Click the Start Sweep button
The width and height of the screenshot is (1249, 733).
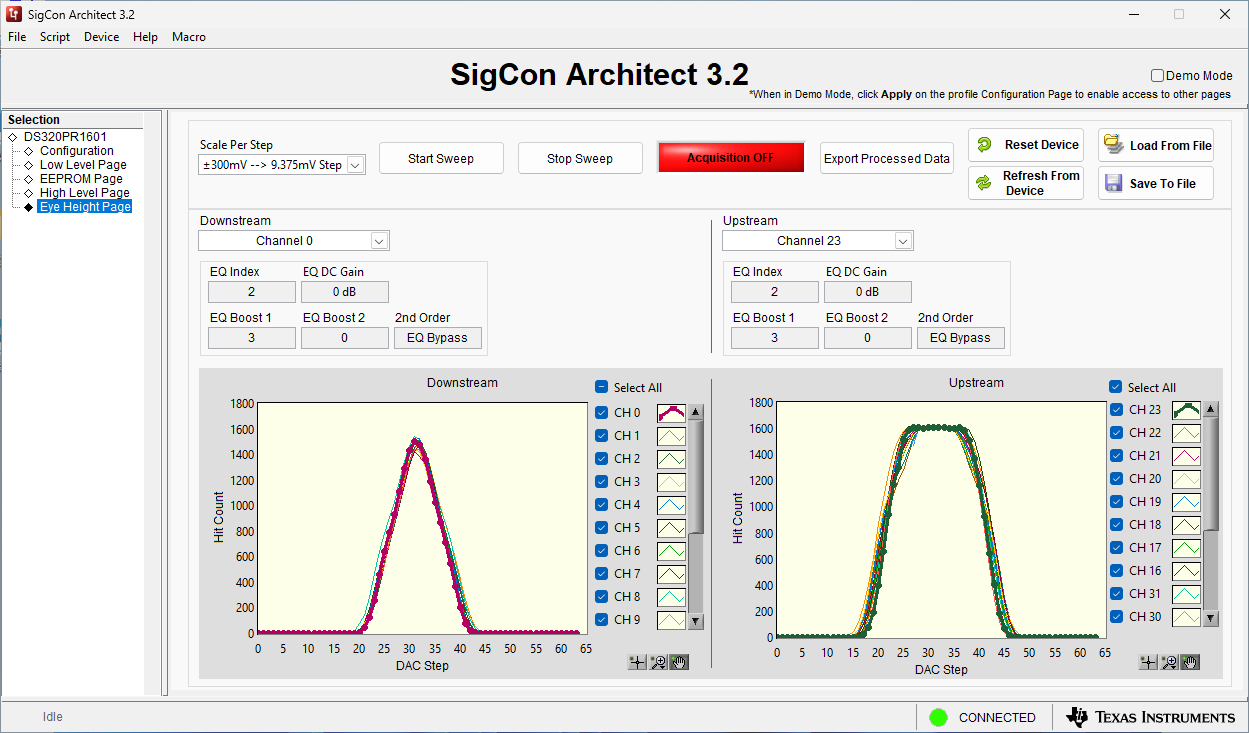tap(441, 157)
